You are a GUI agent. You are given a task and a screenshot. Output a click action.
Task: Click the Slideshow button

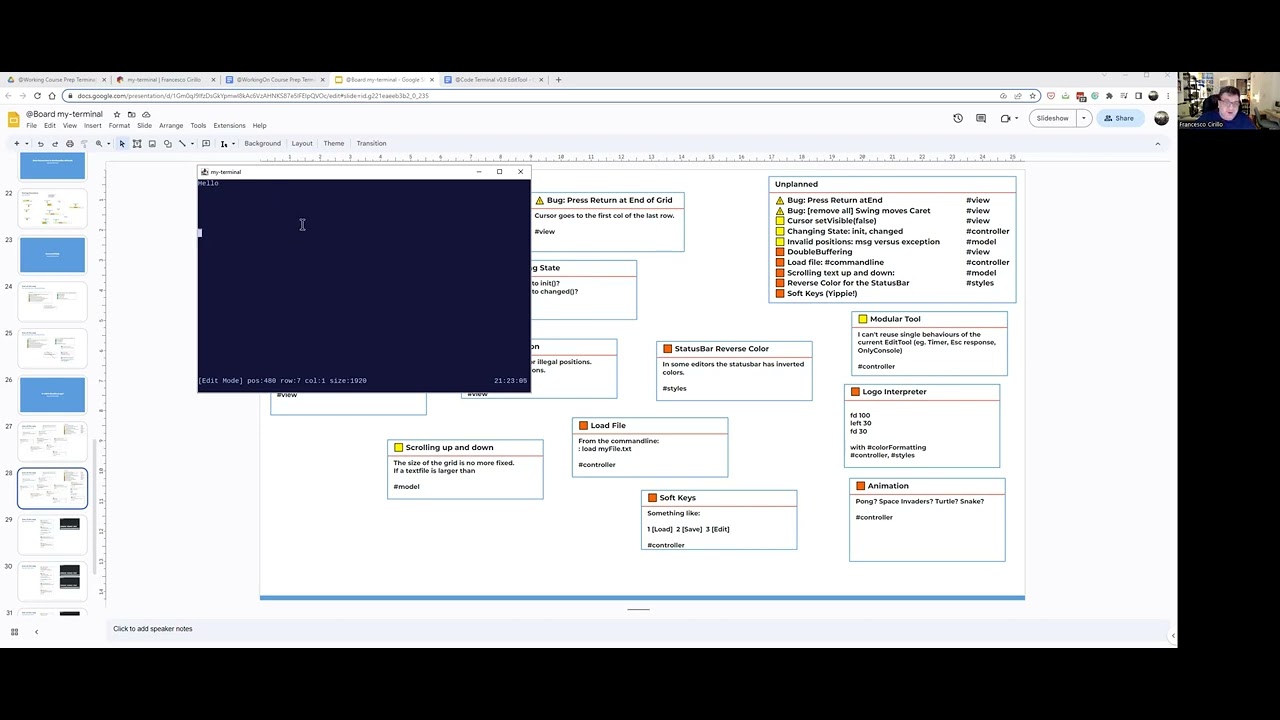click(x=1052, y=118)
